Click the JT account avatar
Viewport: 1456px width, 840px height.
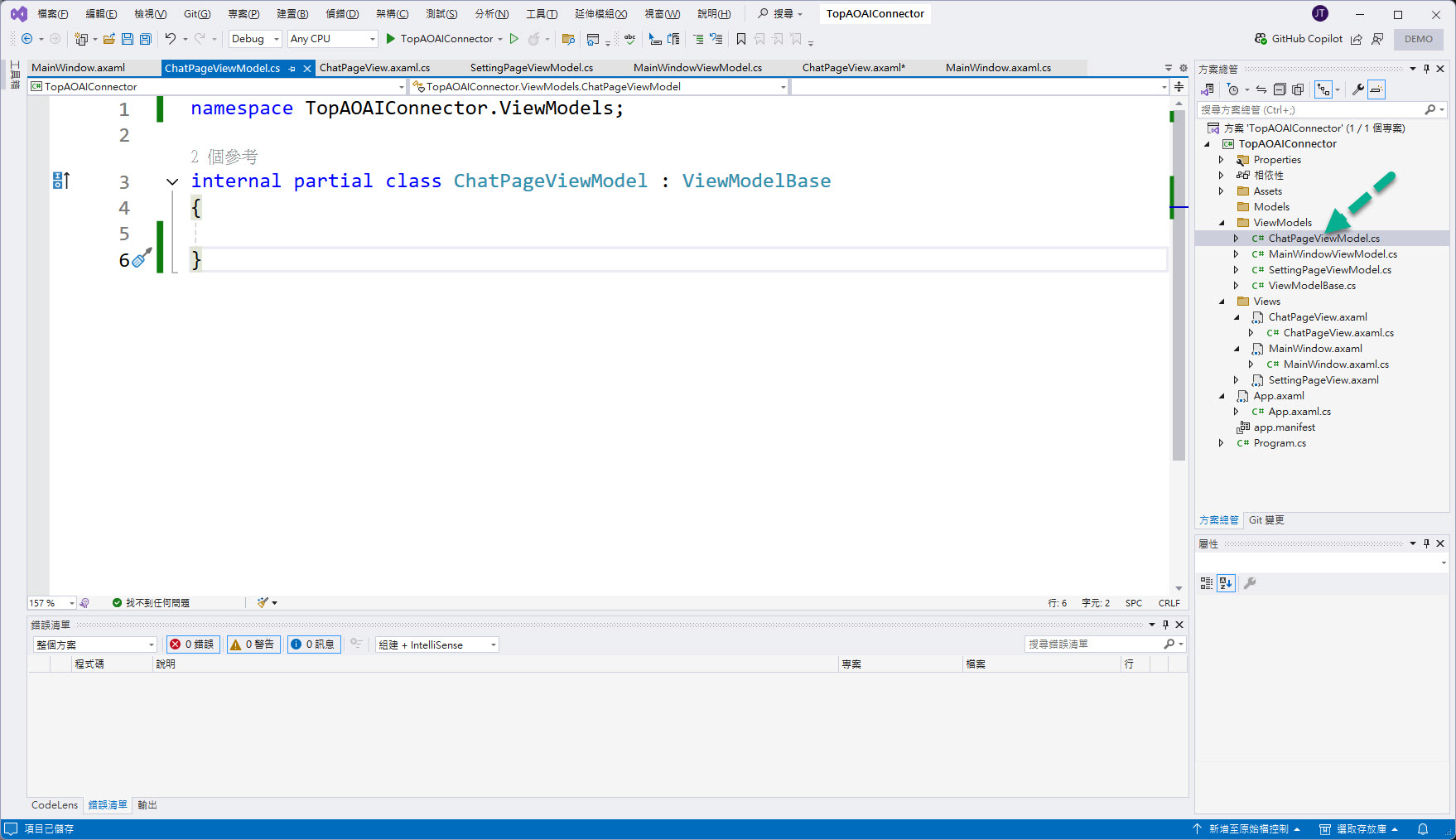pyautogui.click(x=1320, y=13)
